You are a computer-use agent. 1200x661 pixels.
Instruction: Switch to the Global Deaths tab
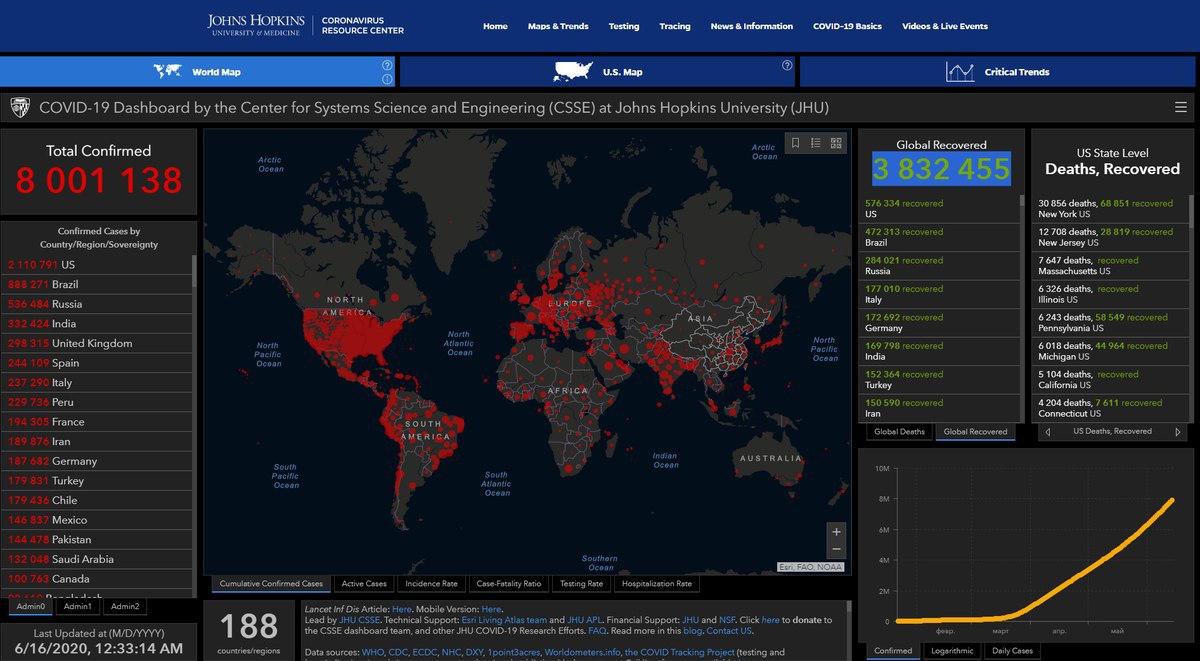tap(899, 432)
